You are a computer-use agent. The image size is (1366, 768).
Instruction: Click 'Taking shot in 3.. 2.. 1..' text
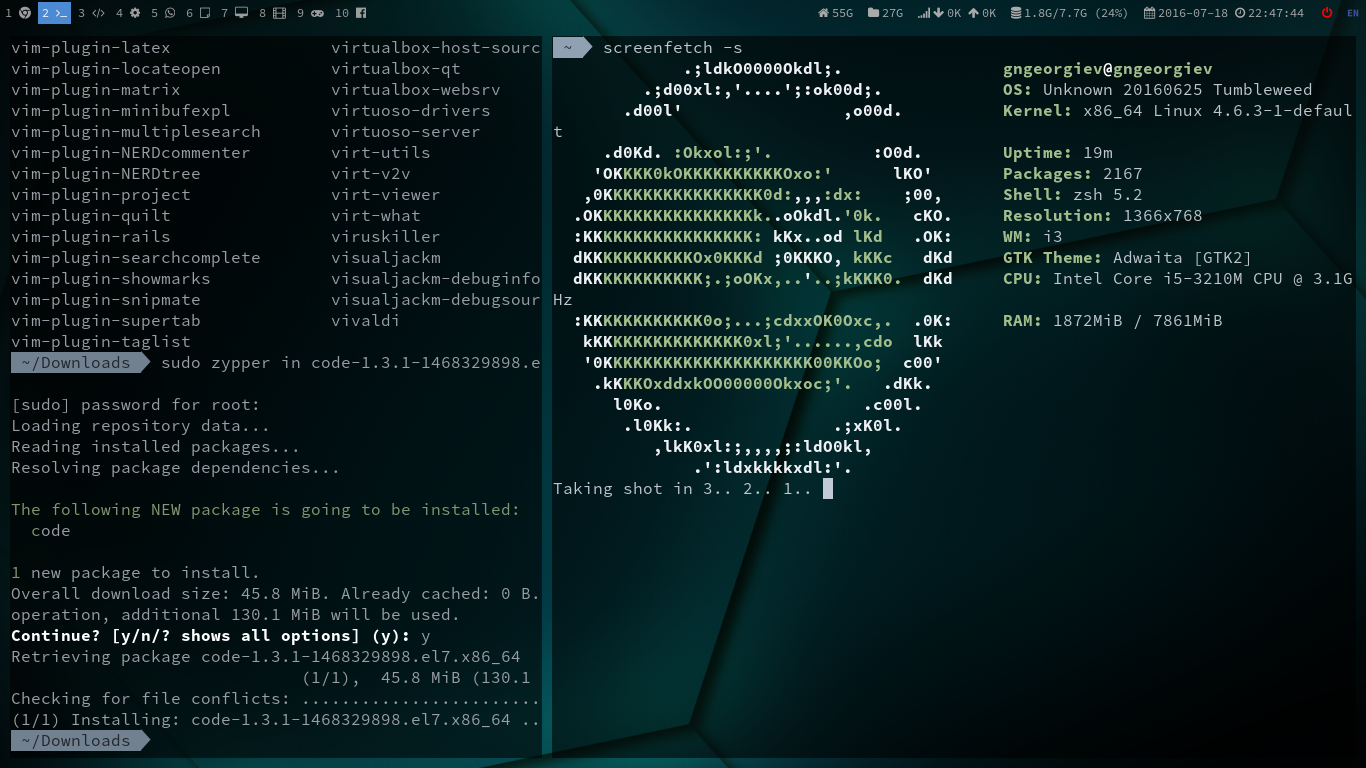(683, 489)
